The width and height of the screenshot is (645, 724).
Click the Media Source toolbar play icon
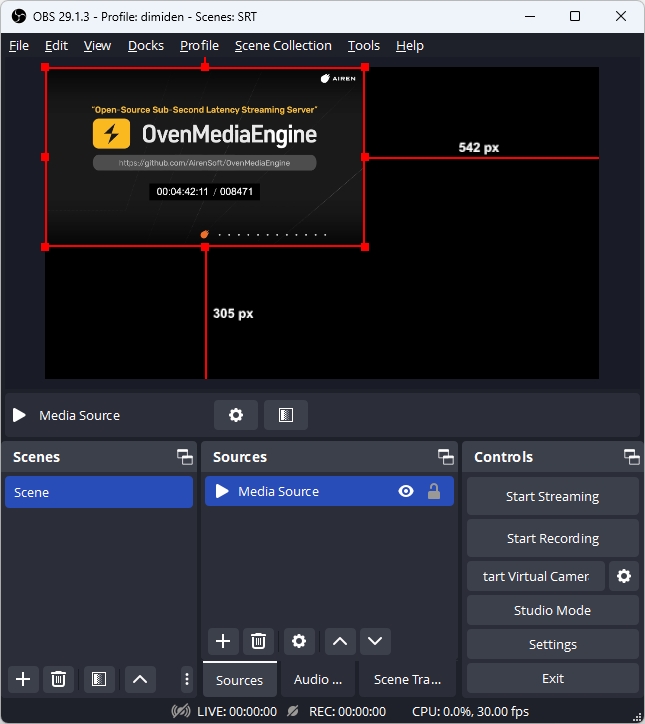(x=19, y=415)
